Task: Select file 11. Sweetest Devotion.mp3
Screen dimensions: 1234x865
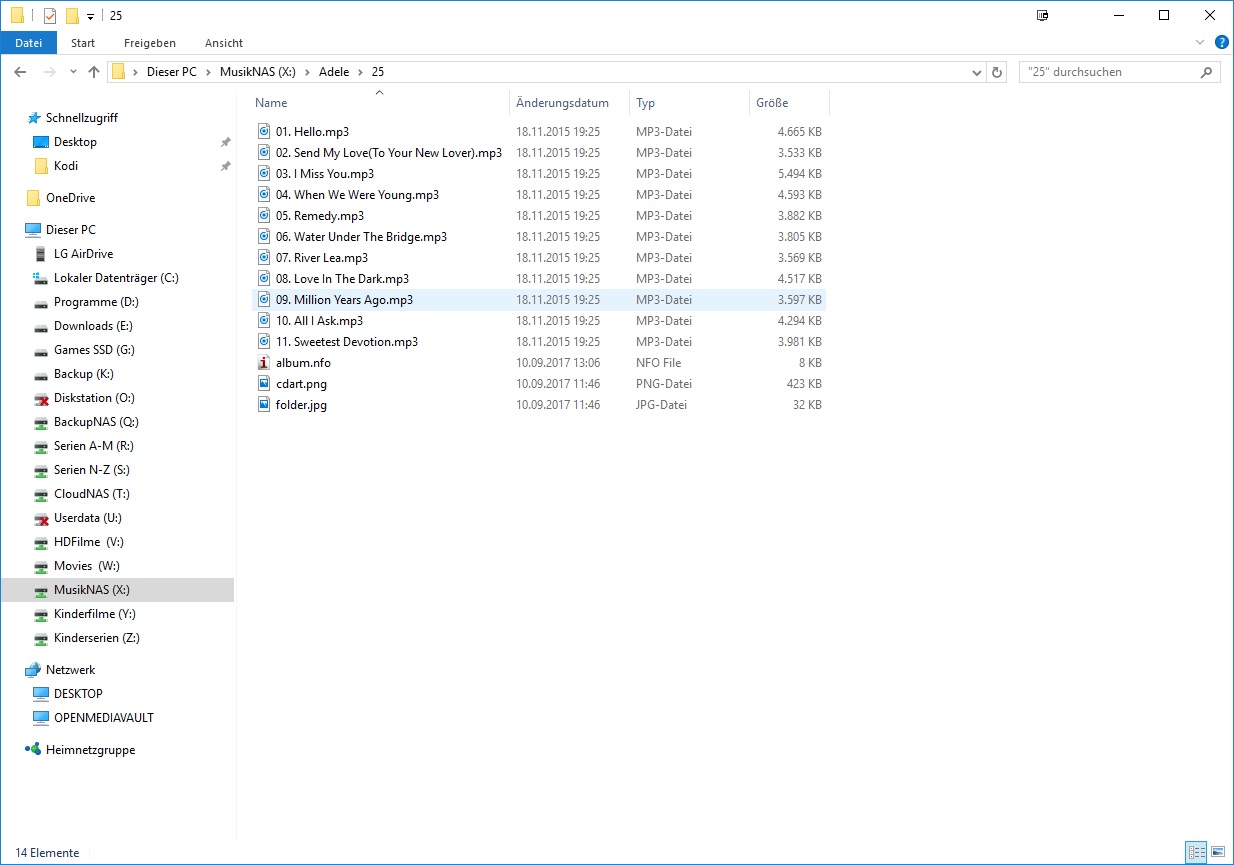Action: (347, 342)
